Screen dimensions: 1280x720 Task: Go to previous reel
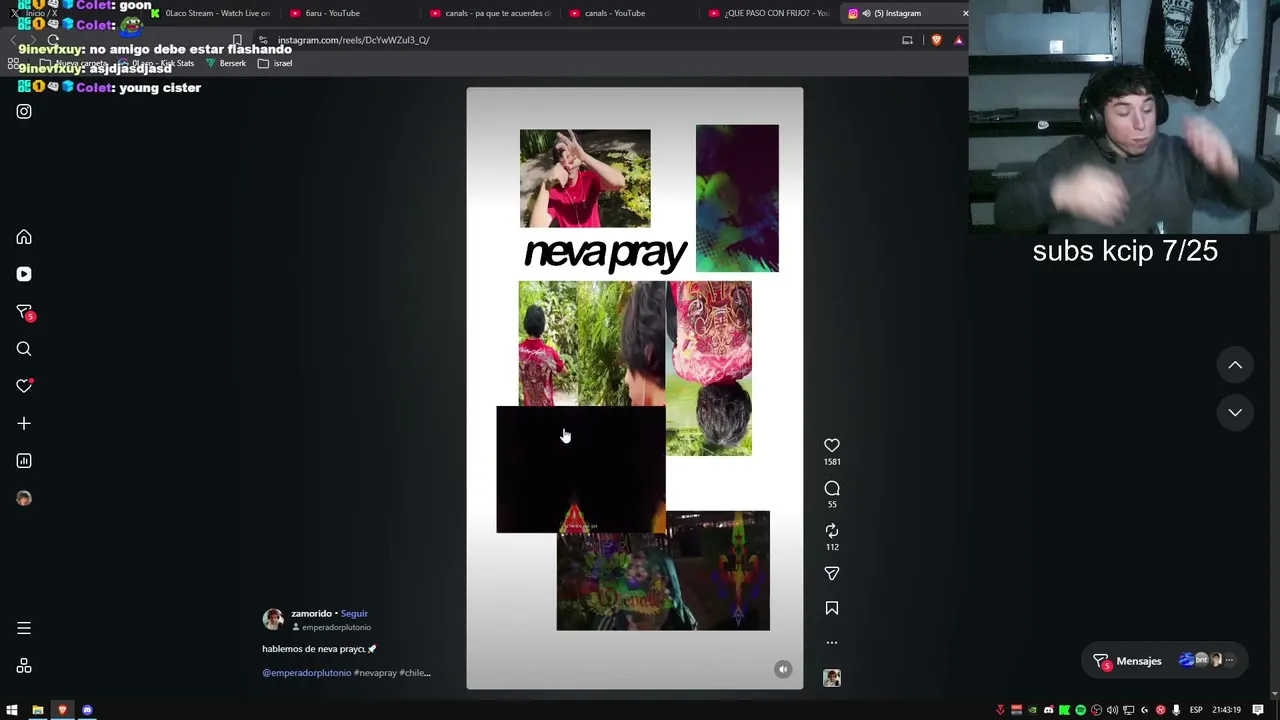pos(1235,365)
